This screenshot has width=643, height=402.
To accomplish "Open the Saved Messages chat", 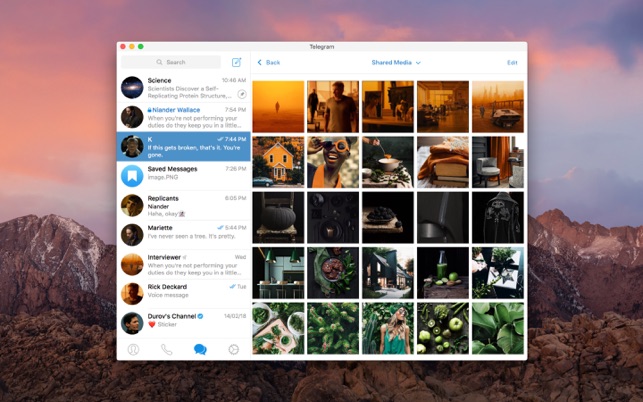I will click(x=184, y=176).
